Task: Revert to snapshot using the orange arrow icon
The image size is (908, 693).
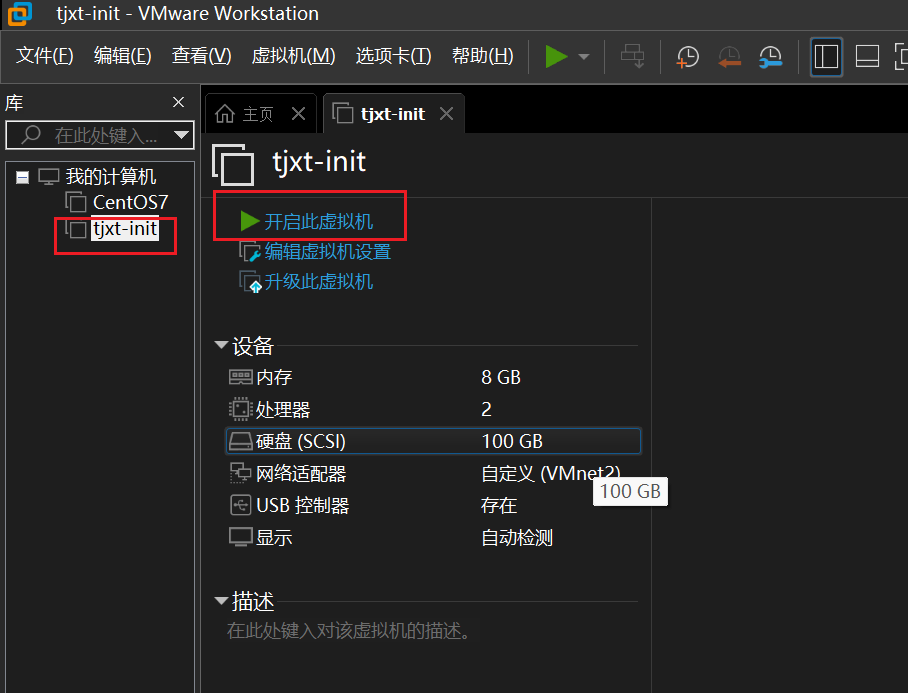Action: tap(729, 57)
